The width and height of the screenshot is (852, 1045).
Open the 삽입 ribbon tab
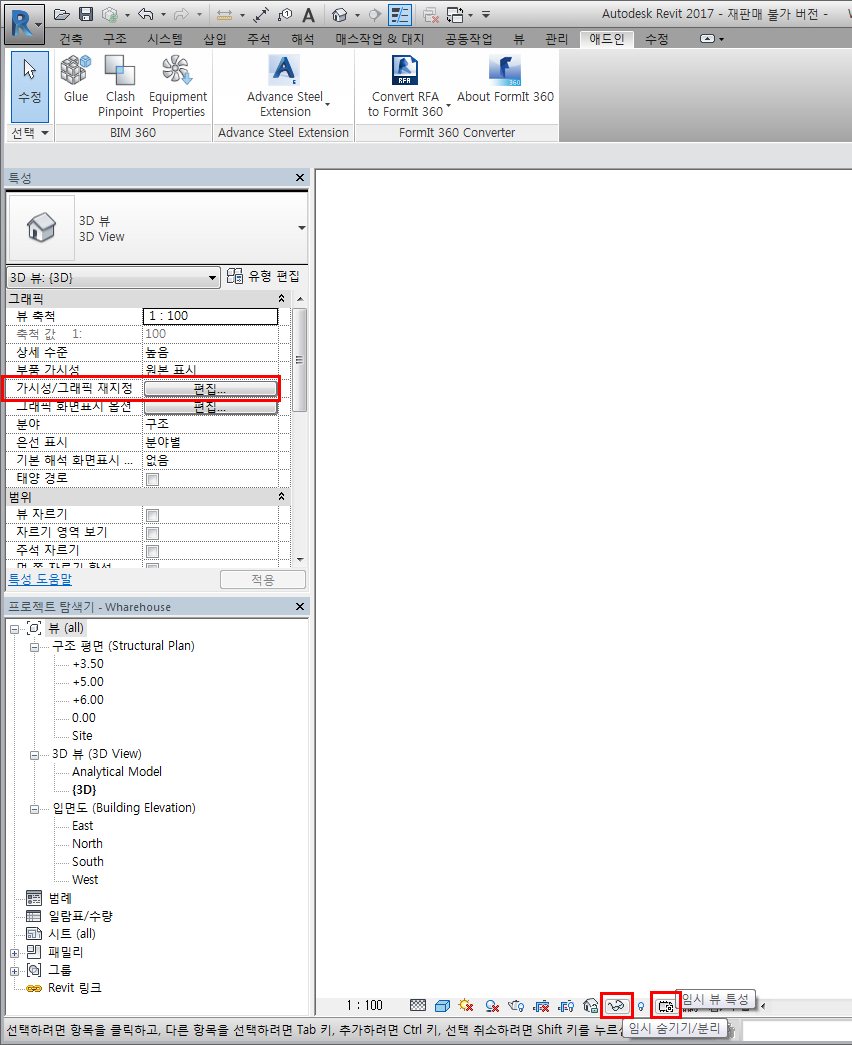tap(215, 39)
